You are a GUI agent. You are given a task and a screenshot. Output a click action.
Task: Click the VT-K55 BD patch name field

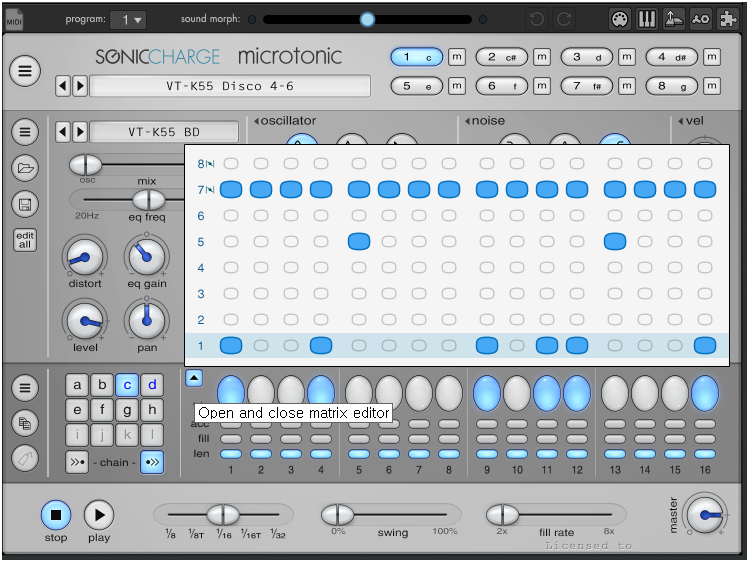point(164,132)
